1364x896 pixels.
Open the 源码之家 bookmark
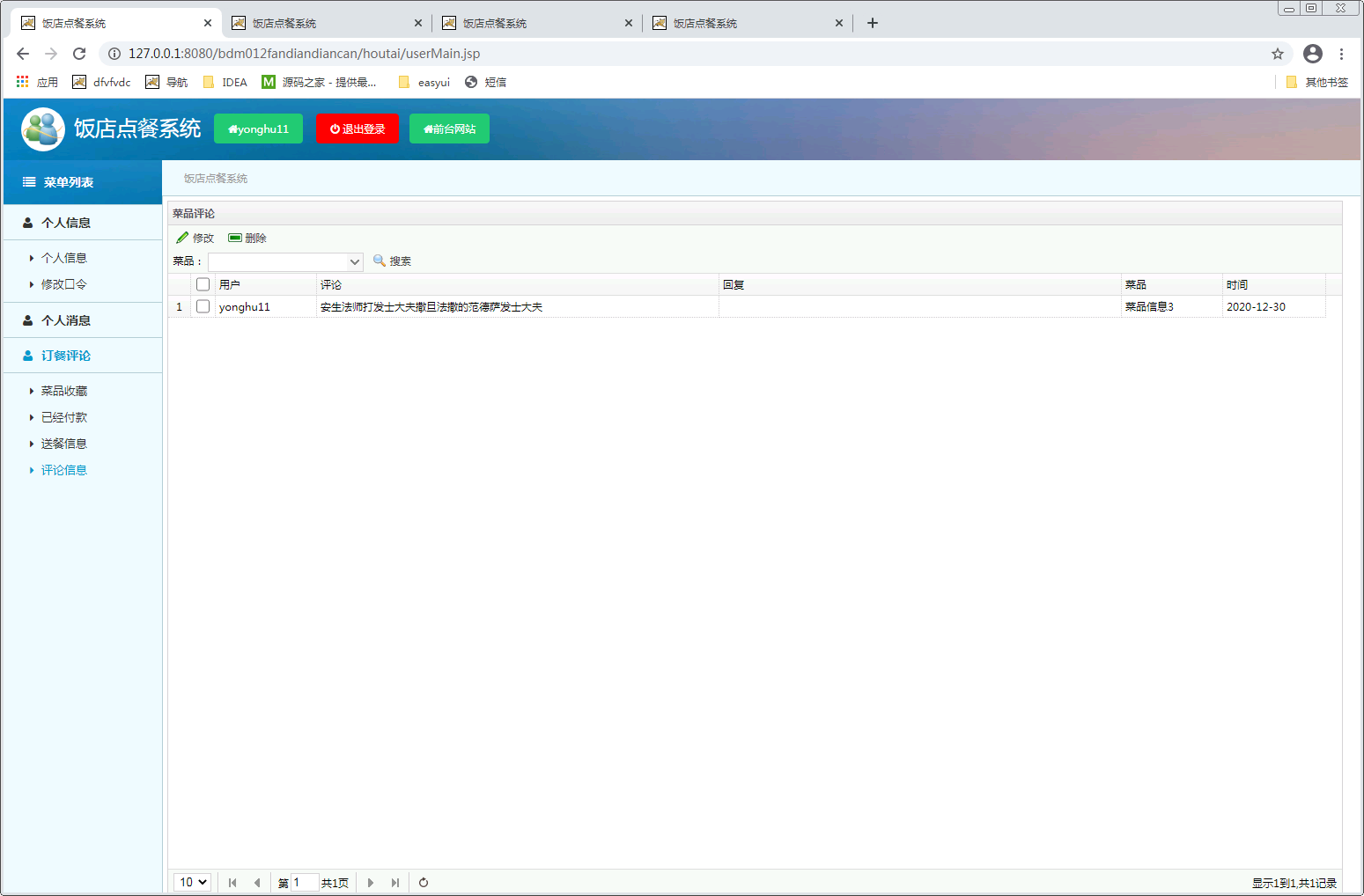pyautogui.click(x=319, y=82)
